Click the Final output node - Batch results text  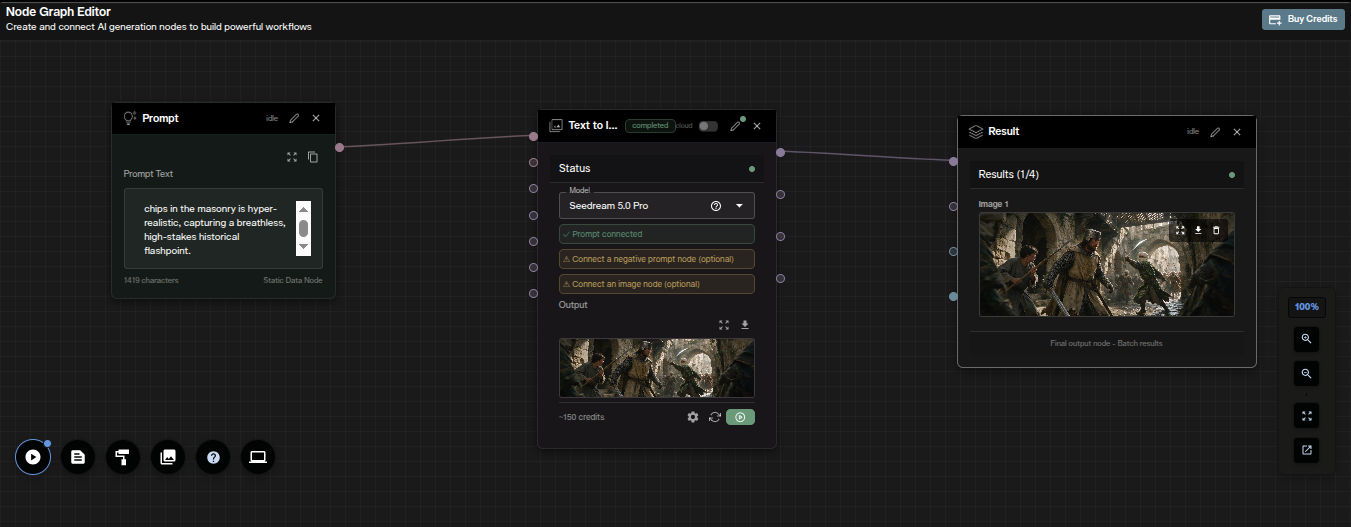pyautogui.click(x=1106, y=343)
